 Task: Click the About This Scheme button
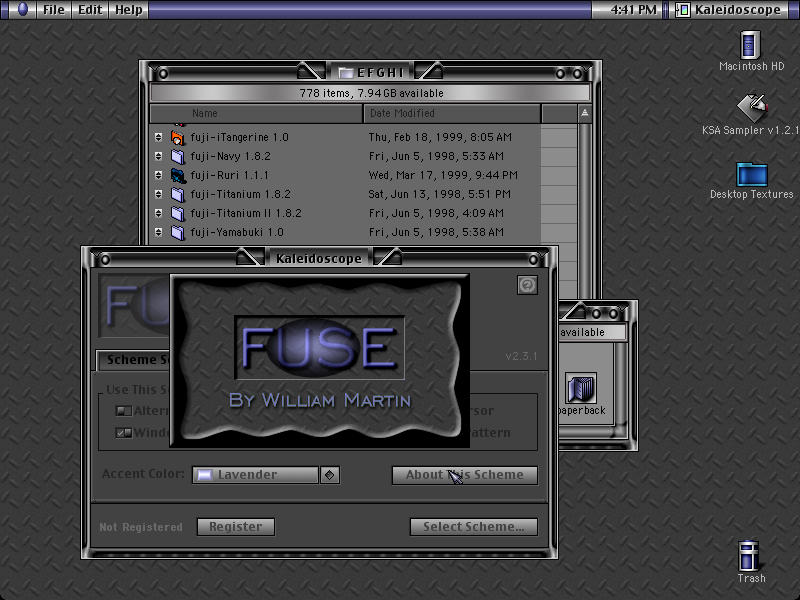coord(465,475)
